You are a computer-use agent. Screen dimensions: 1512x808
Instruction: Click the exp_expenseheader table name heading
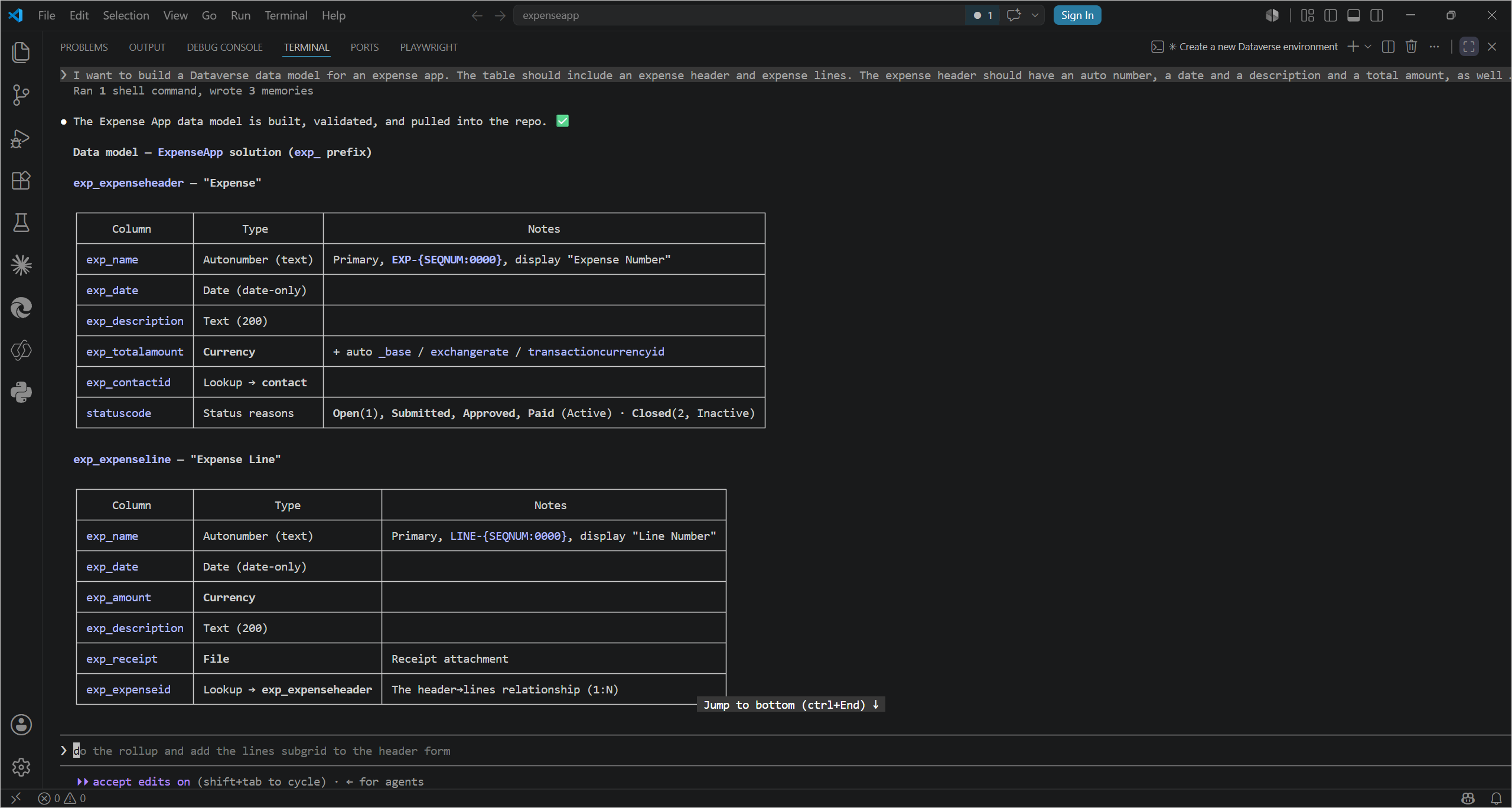point(128,183)
